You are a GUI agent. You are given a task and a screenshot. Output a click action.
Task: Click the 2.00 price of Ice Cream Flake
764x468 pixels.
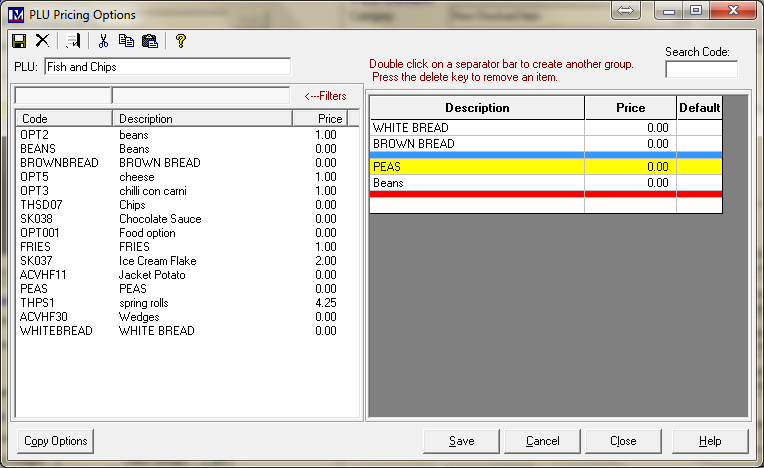tap(325, 261)
